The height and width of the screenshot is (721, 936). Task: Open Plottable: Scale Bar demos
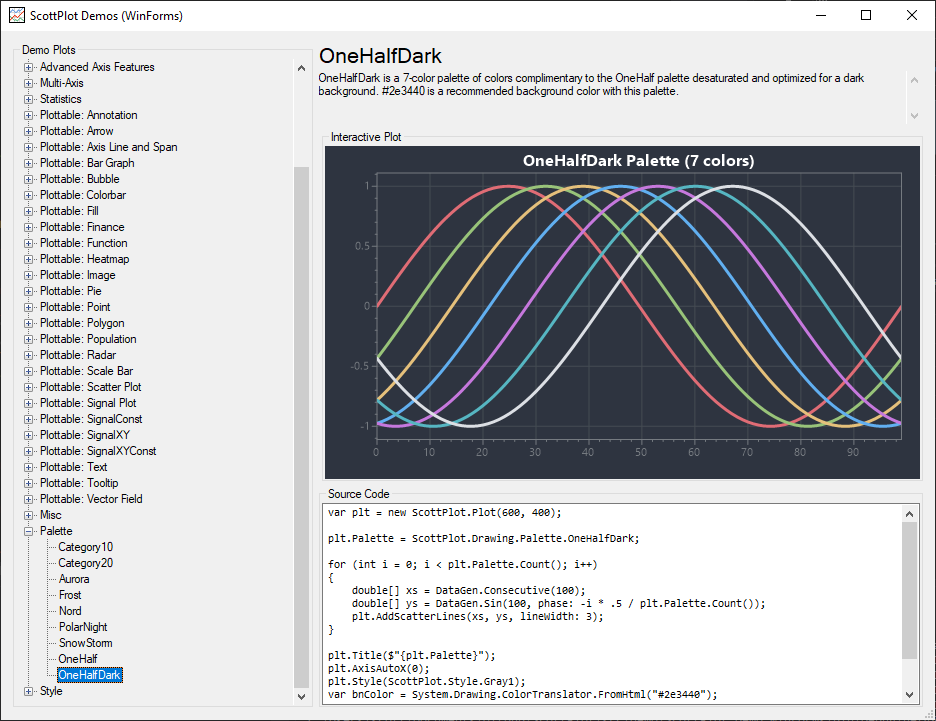[87, 371]
